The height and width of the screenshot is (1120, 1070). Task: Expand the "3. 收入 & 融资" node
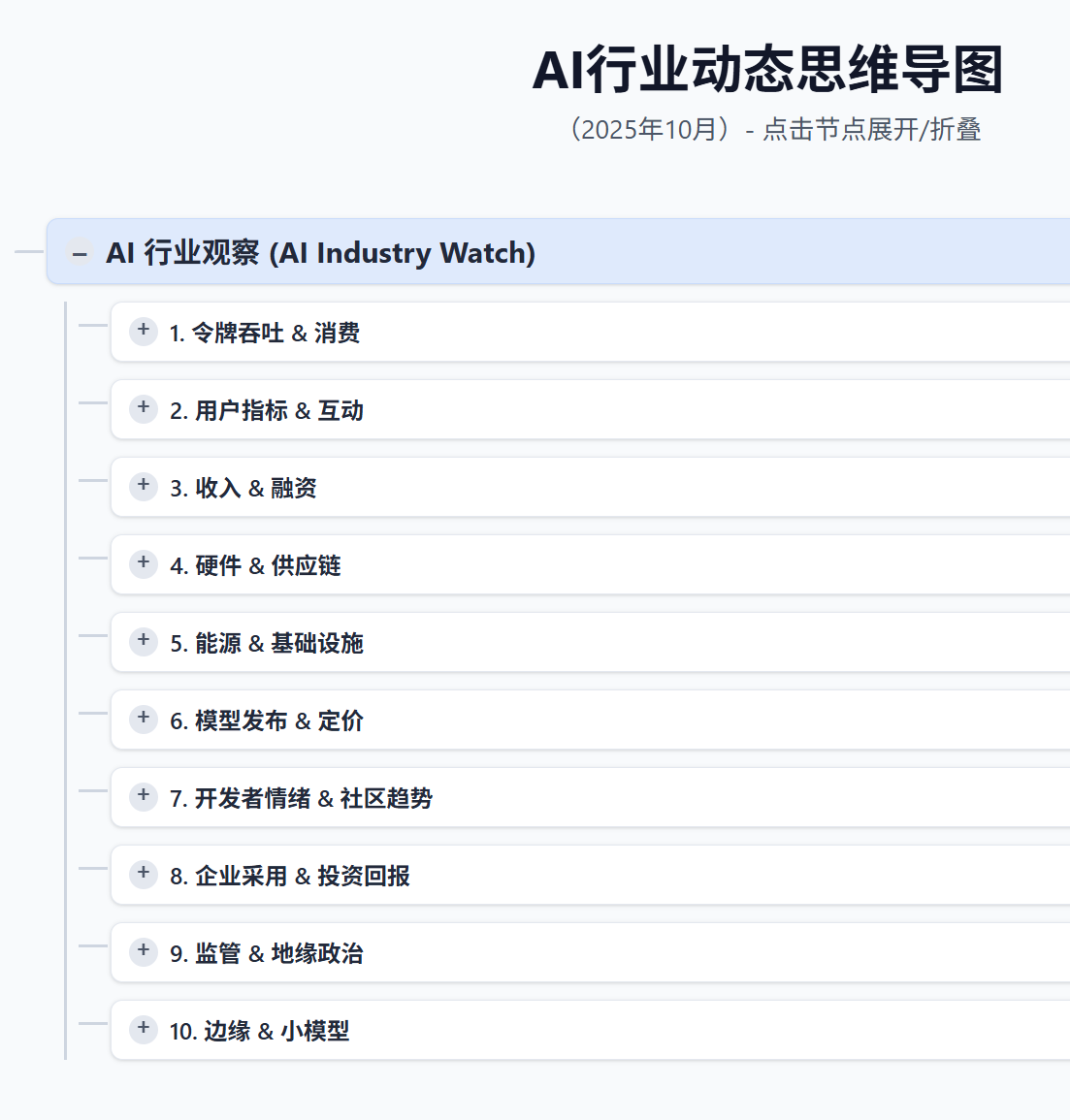tap(143, 487)
